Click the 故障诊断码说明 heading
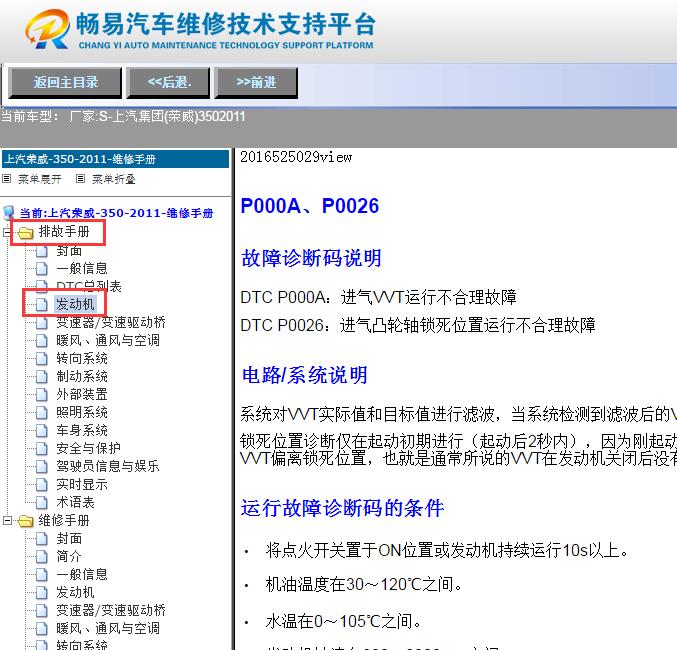 coord(311,258)
